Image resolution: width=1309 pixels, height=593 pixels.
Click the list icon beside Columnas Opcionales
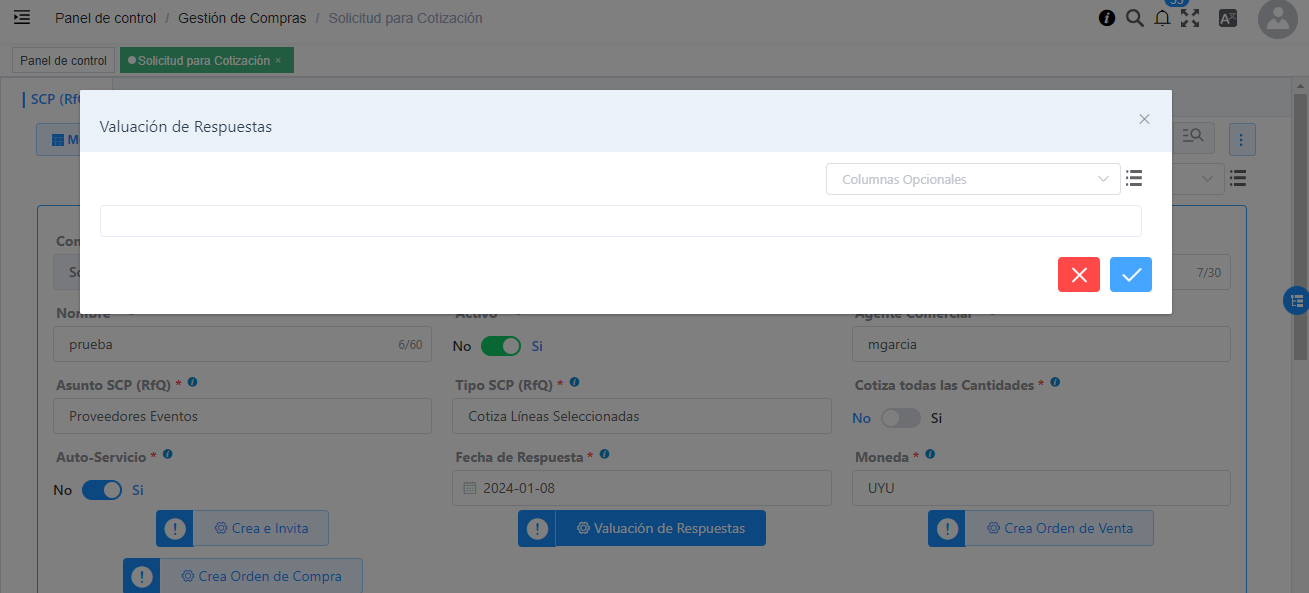pyautogui.click(x=1133, y=179)
